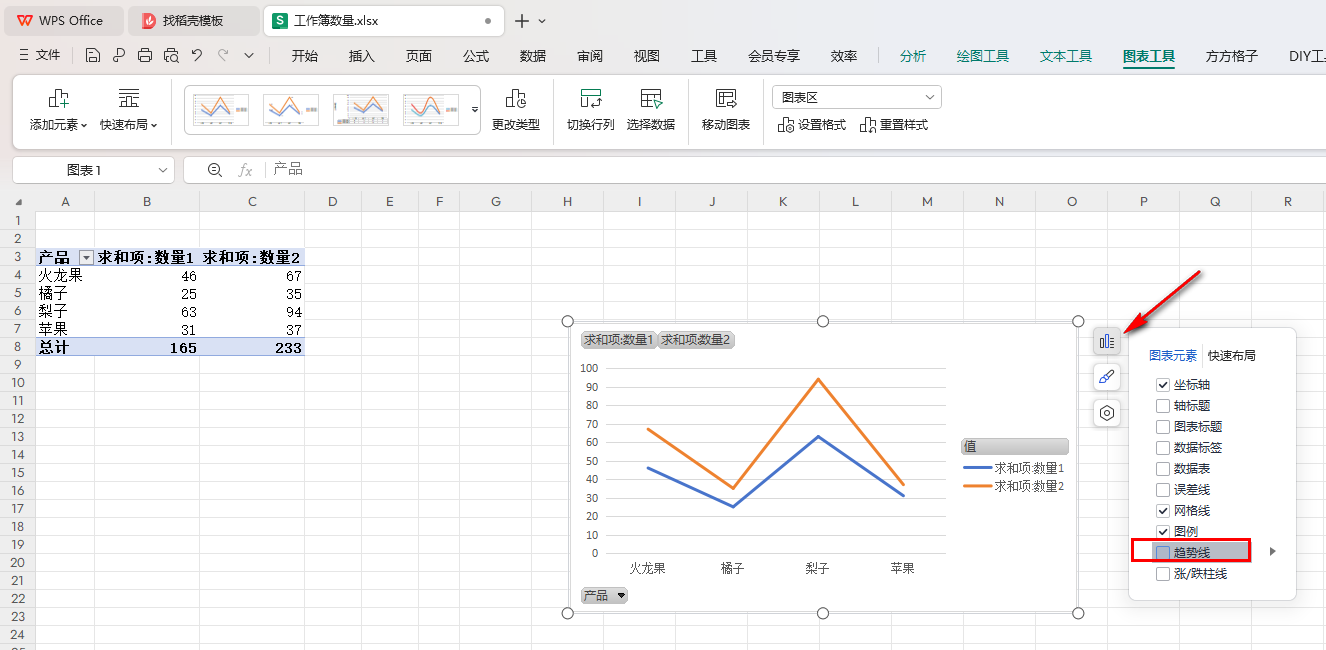Expand the quick access toolbar chevron

click(x=249, y=56)
